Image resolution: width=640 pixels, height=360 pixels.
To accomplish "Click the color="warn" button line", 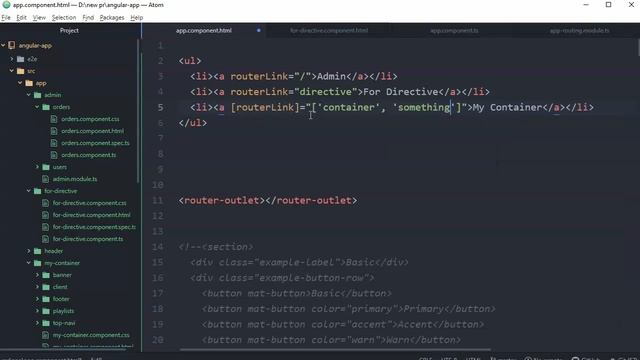I will click(331, 340).
